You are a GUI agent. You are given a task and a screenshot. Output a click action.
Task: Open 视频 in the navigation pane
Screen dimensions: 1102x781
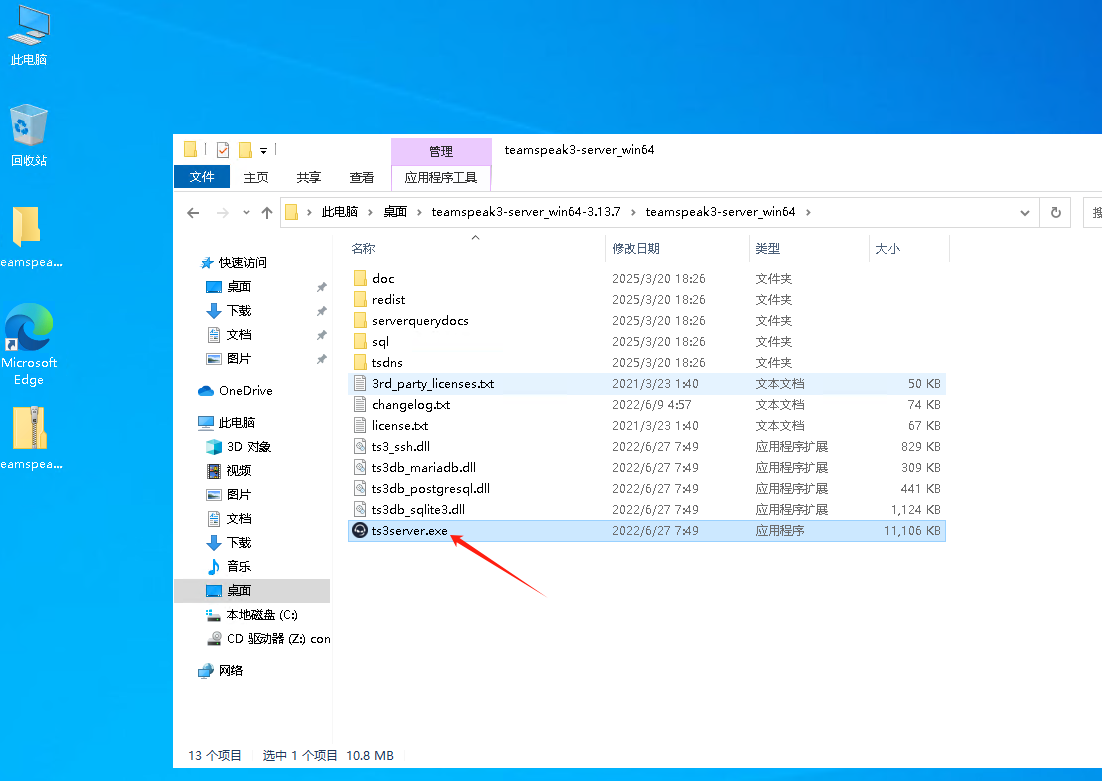pos(239,471)
